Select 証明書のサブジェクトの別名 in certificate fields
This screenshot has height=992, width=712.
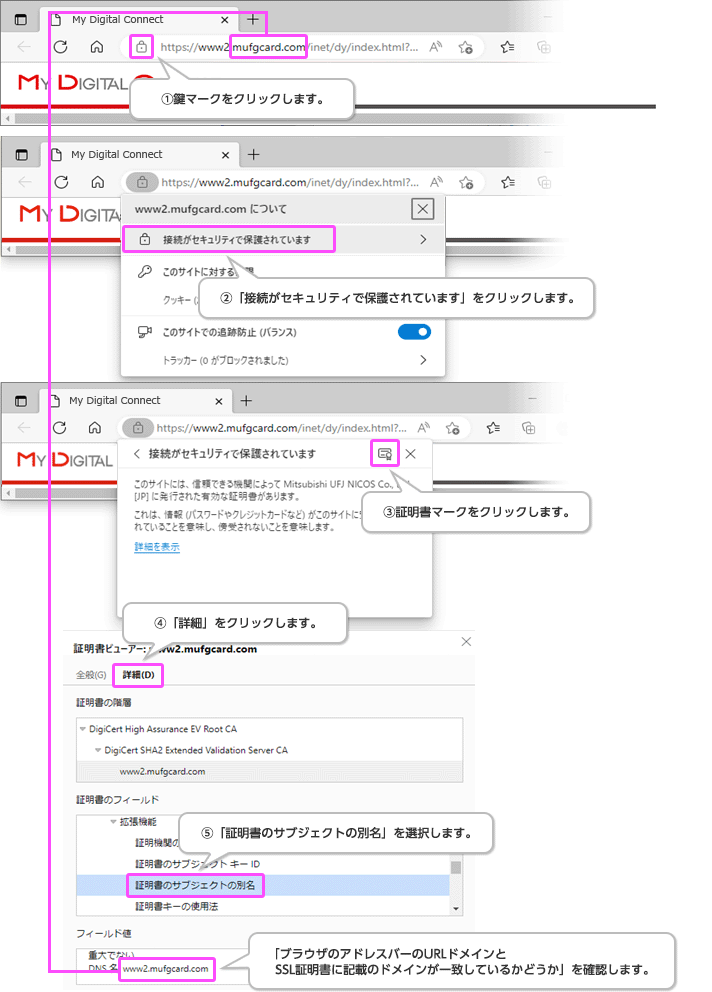[194, 885]
